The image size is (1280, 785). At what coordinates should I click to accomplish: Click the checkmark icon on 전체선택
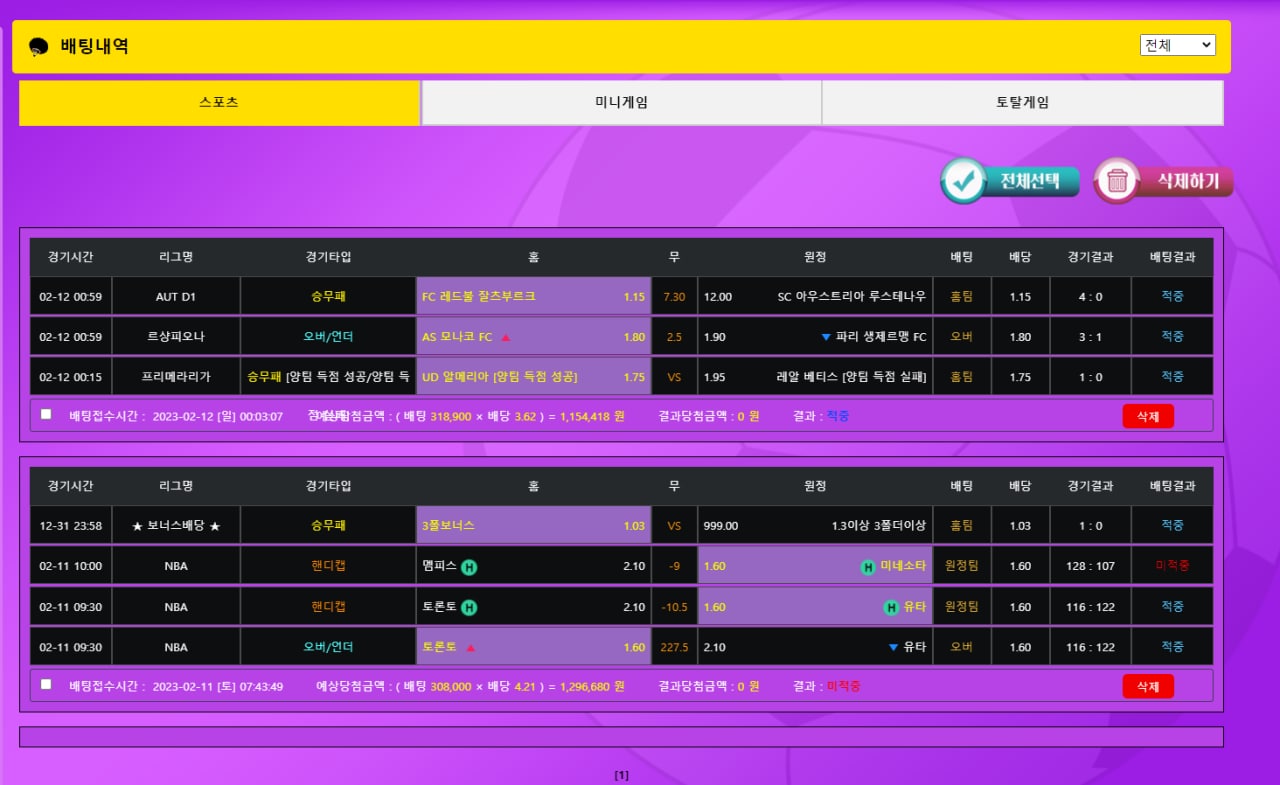(x=964, y=181)
